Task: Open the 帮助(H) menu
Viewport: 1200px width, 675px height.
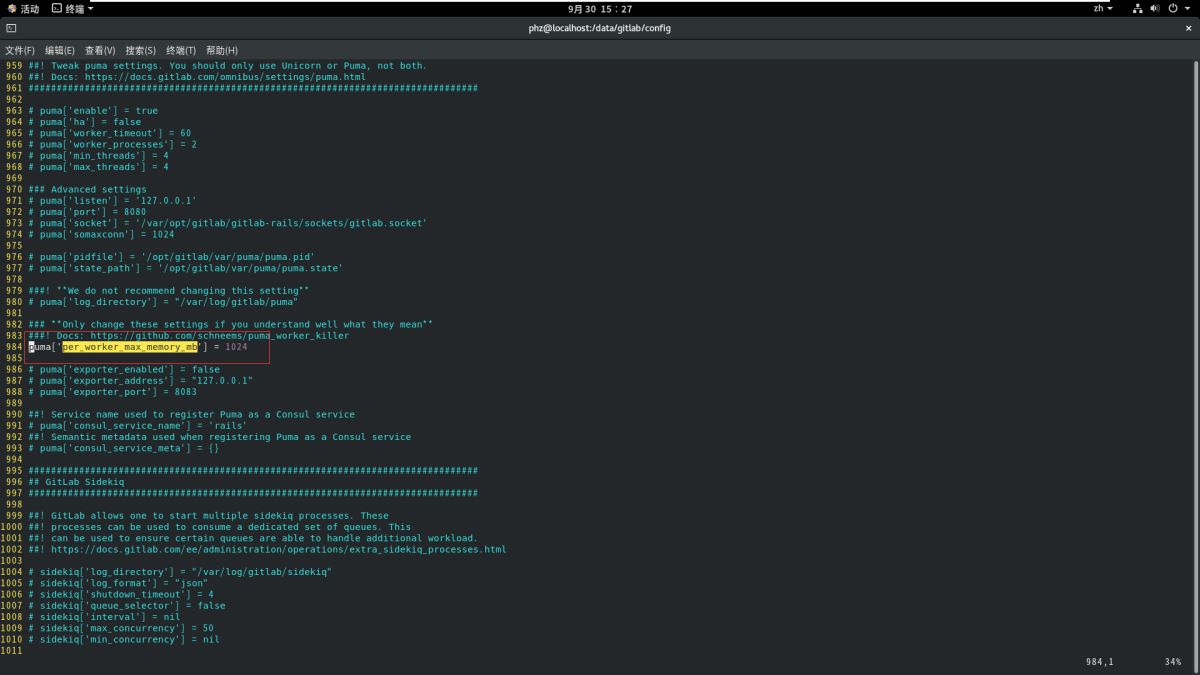Action: click(222, 50)
